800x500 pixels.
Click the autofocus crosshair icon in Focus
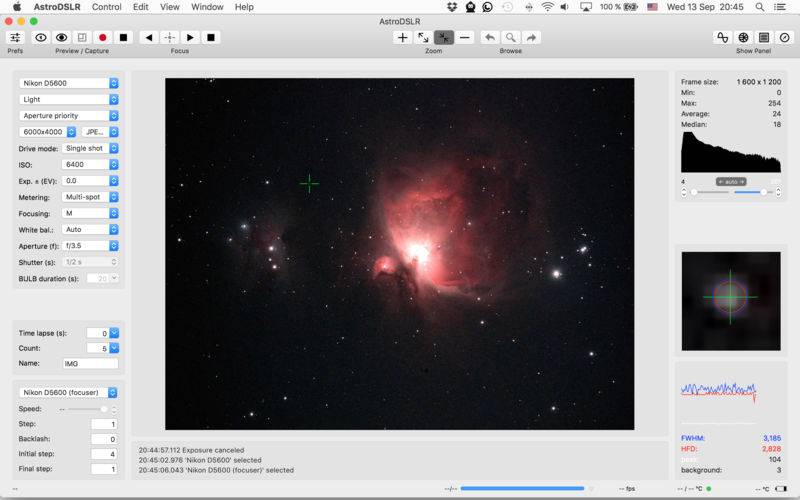tap(170, 37)
